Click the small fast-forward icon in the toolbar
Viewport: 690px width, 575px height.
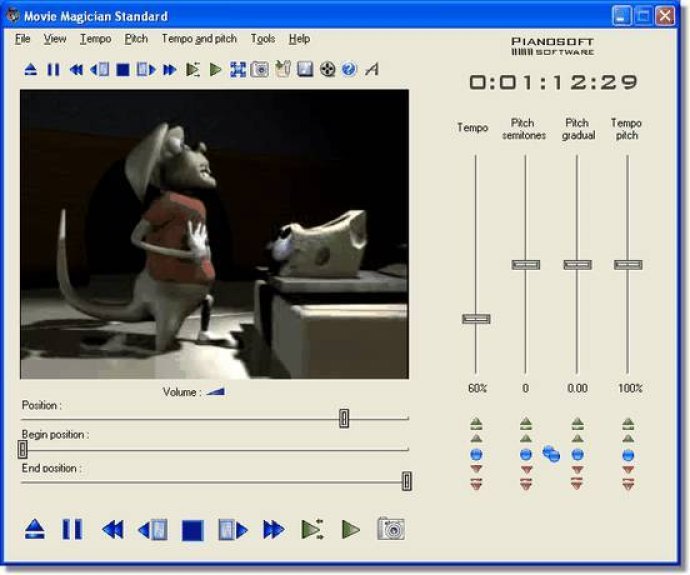(x=169, y=70)
